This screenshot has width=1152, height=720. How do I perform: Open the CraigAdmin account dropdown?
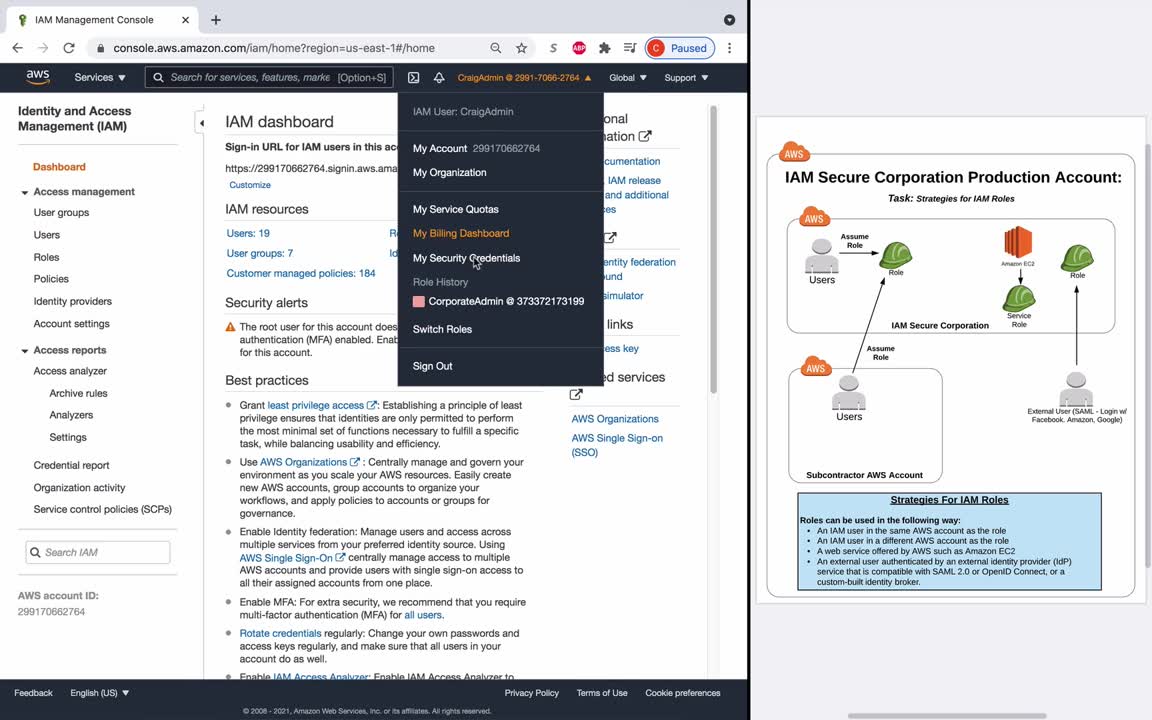click(524, 77)
